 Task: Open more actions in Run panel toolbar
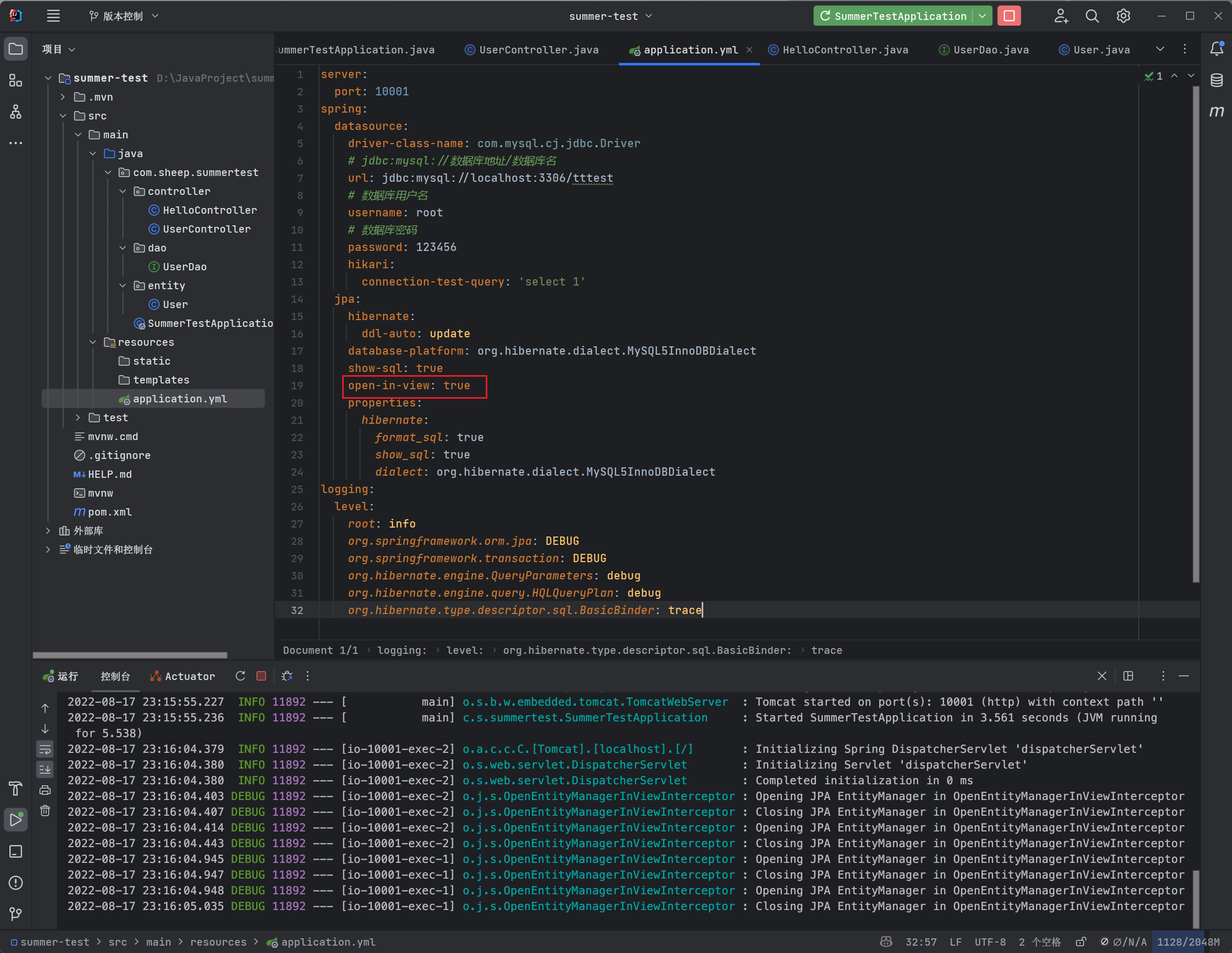(x=308, y=675)
